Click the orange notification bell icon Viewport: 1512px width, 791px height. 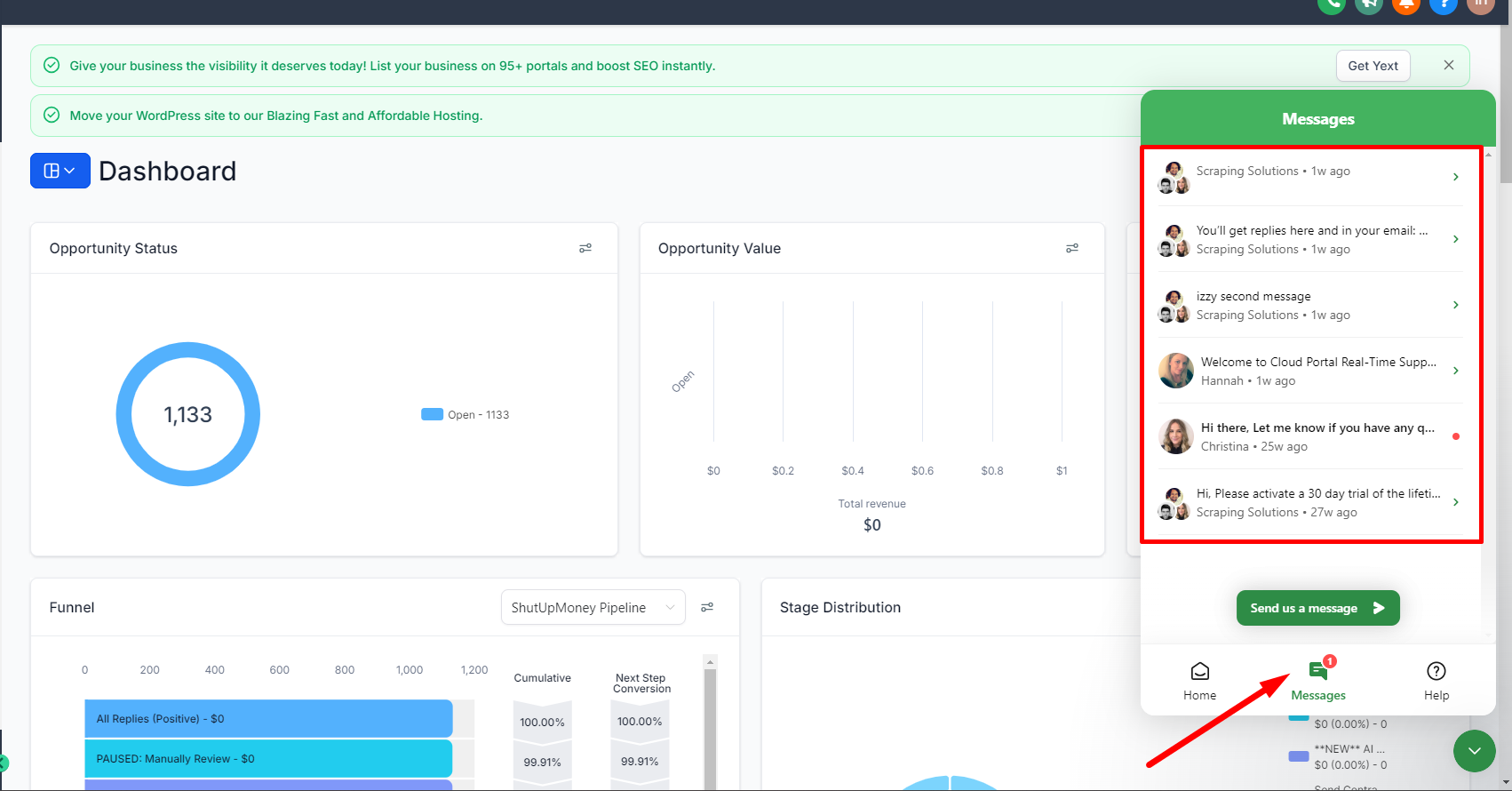(1405, 4)
